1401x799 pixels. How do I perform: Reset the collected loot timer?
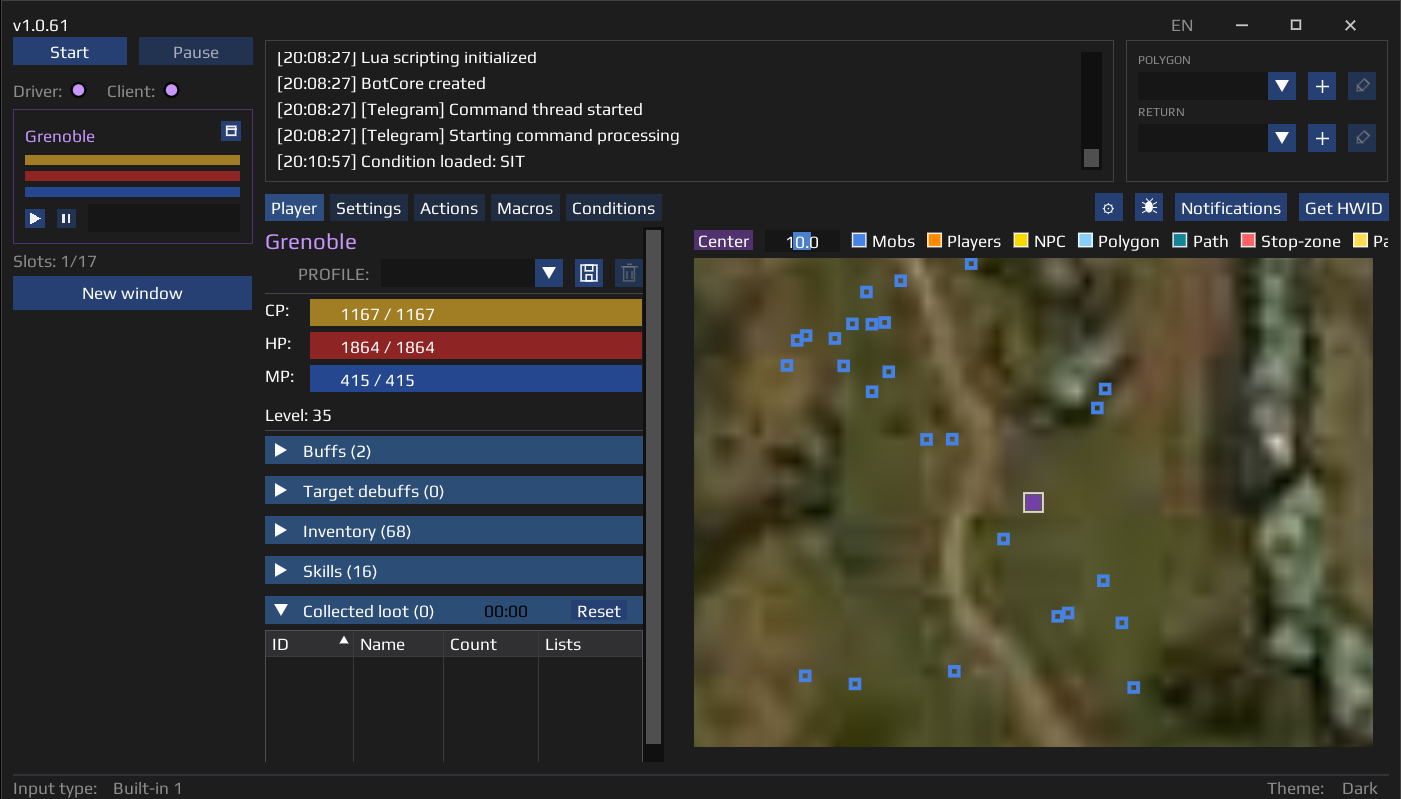tap(599, 611)
